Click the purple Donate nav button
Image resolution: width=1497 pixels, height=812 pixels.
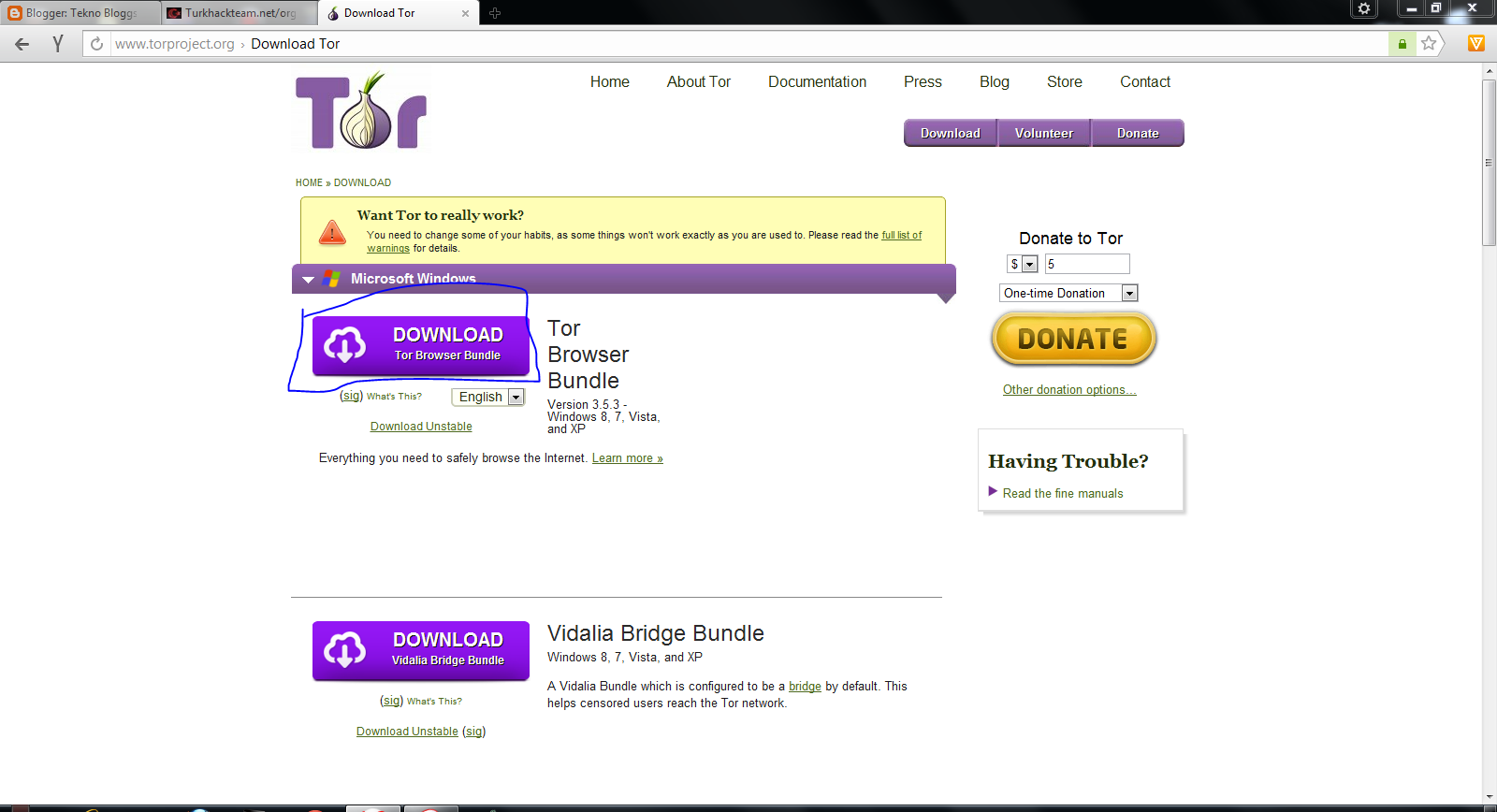click(1138, 133)
